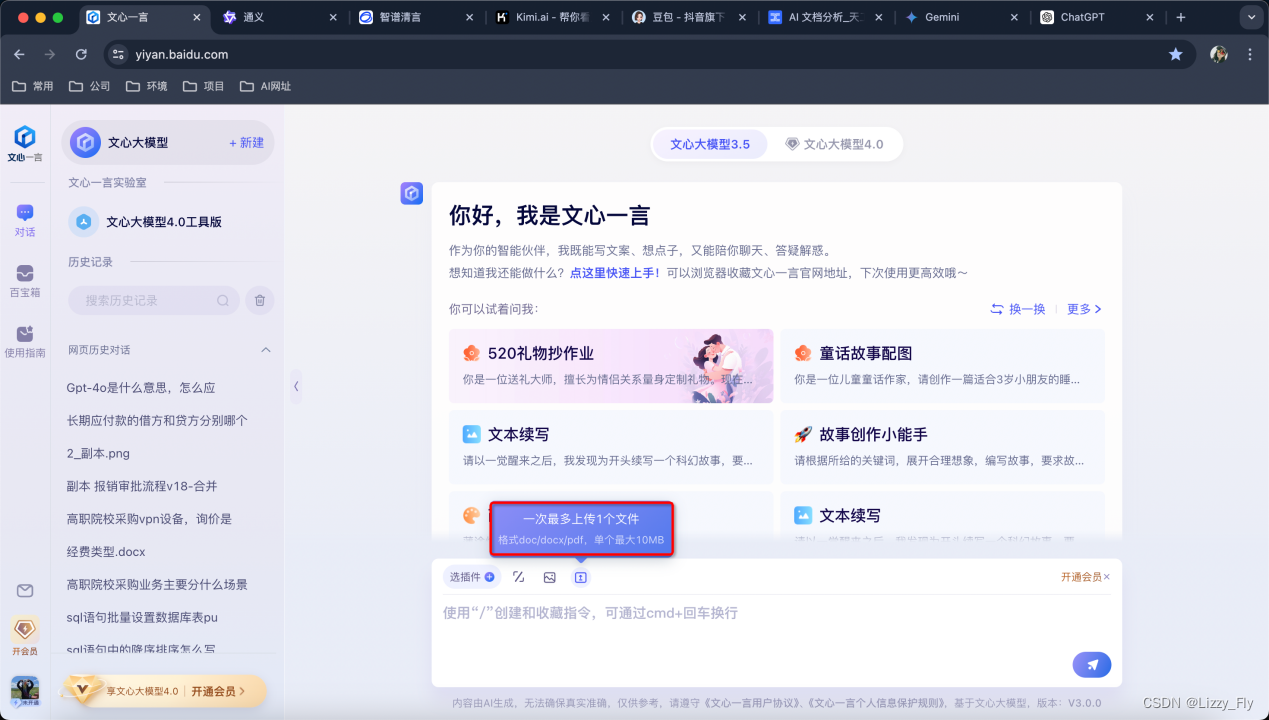
Task: Switch to the AI 文档分析 browser tab
Action: (x=823, y=17)
